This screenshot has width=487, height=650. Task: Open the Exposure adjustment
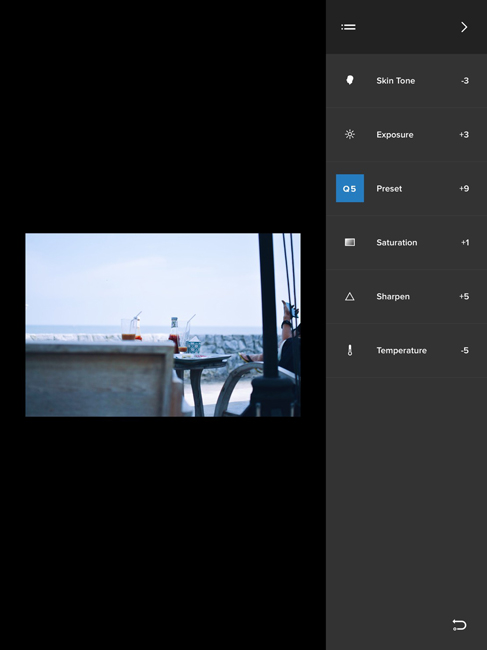(406, 134)
